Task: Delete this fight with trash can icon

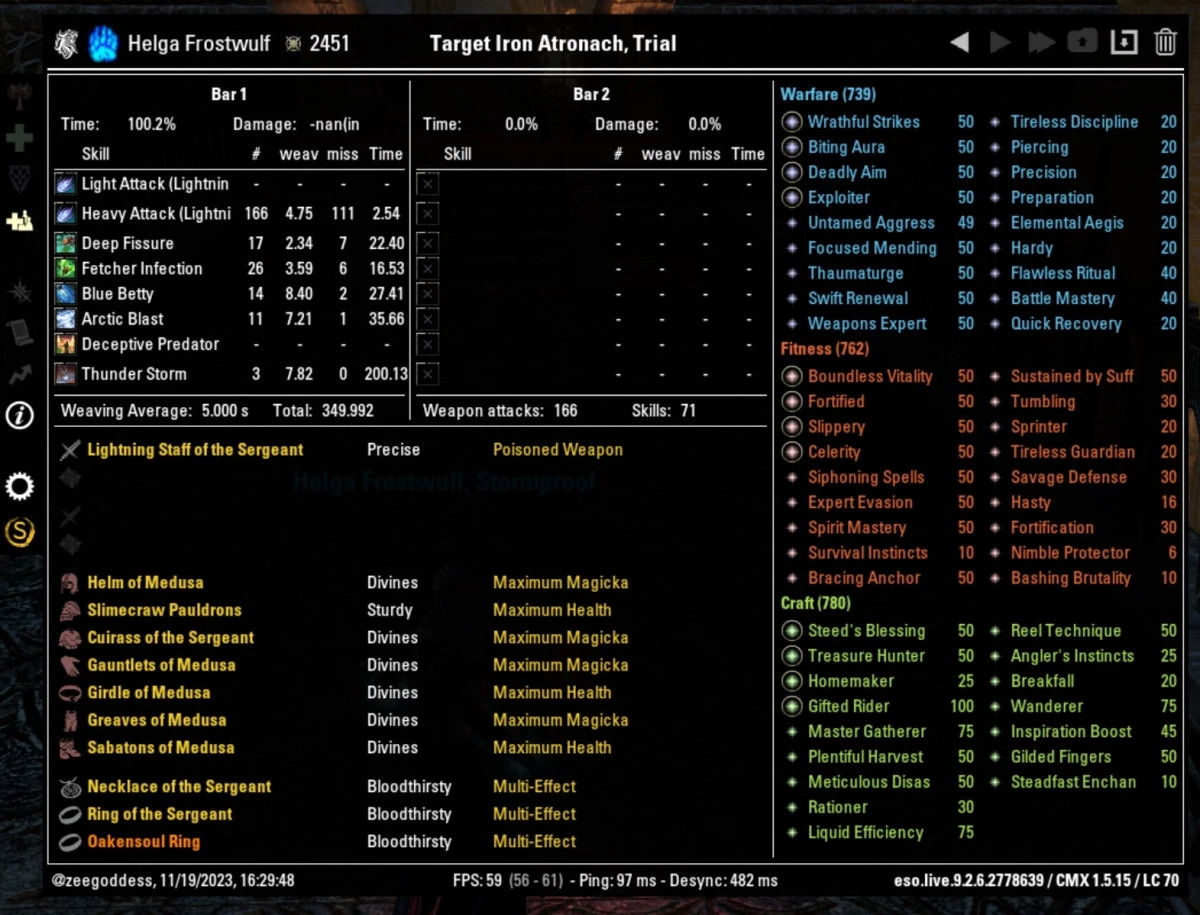Action: click(x=1165, y=43)
